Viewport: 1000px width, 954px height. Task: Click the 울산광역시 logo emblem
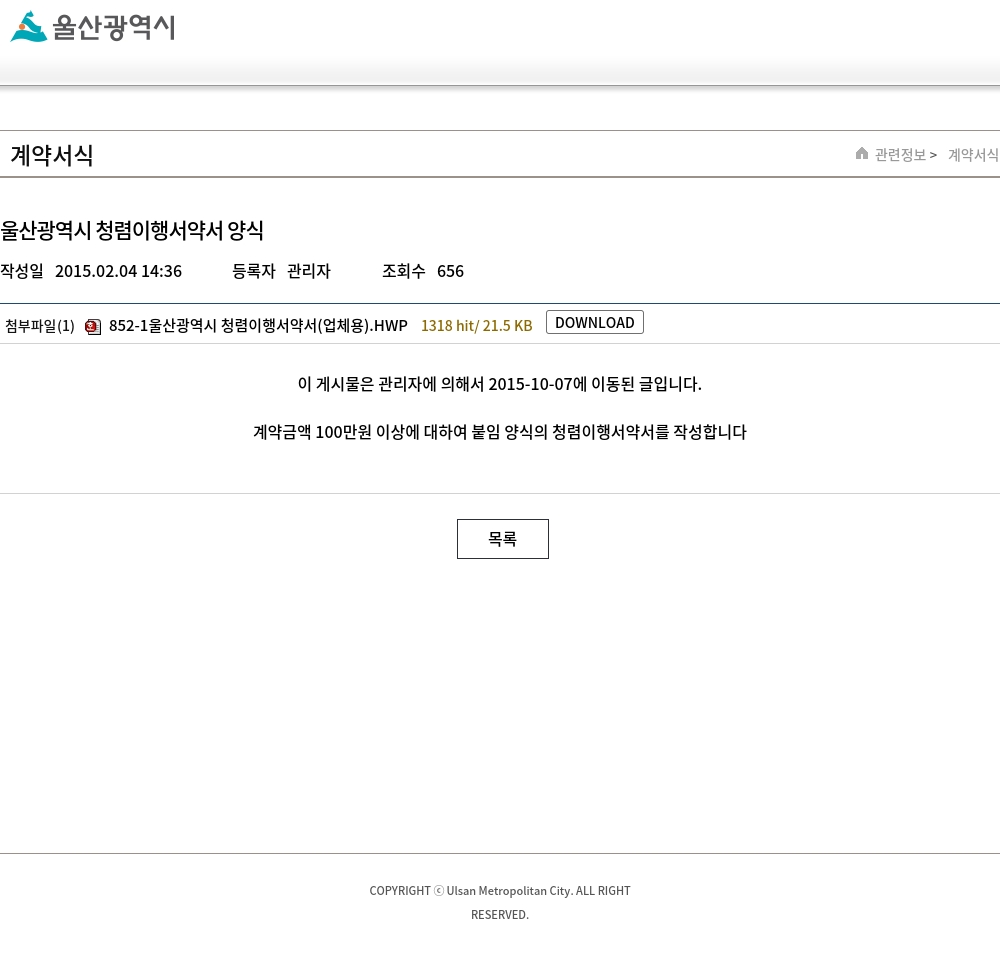pos(29,27)
